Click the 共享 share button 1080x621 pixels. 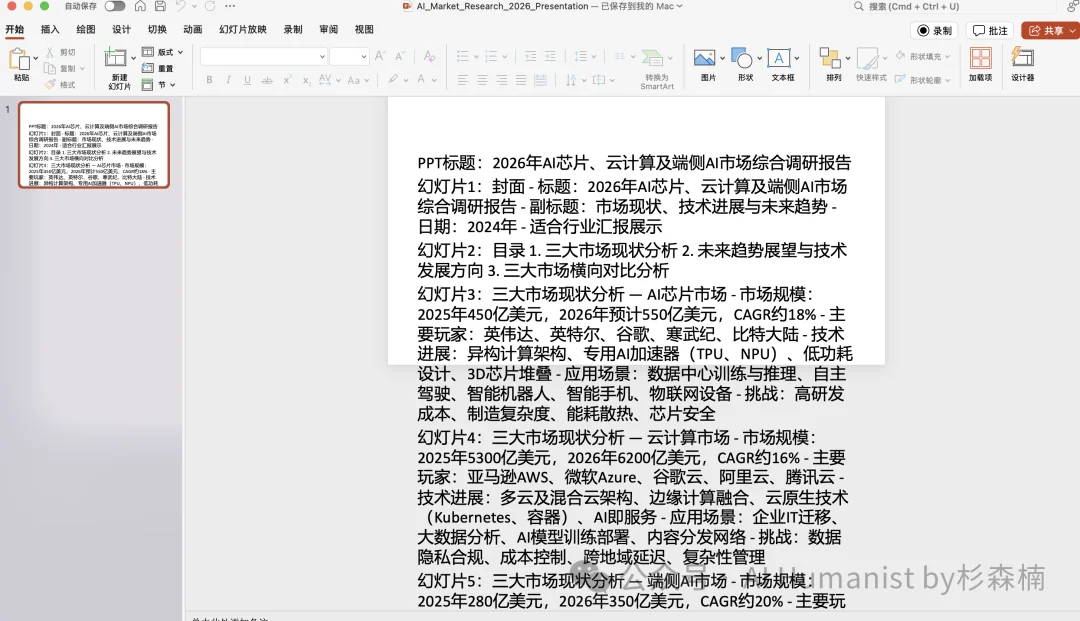(1047, 30)
